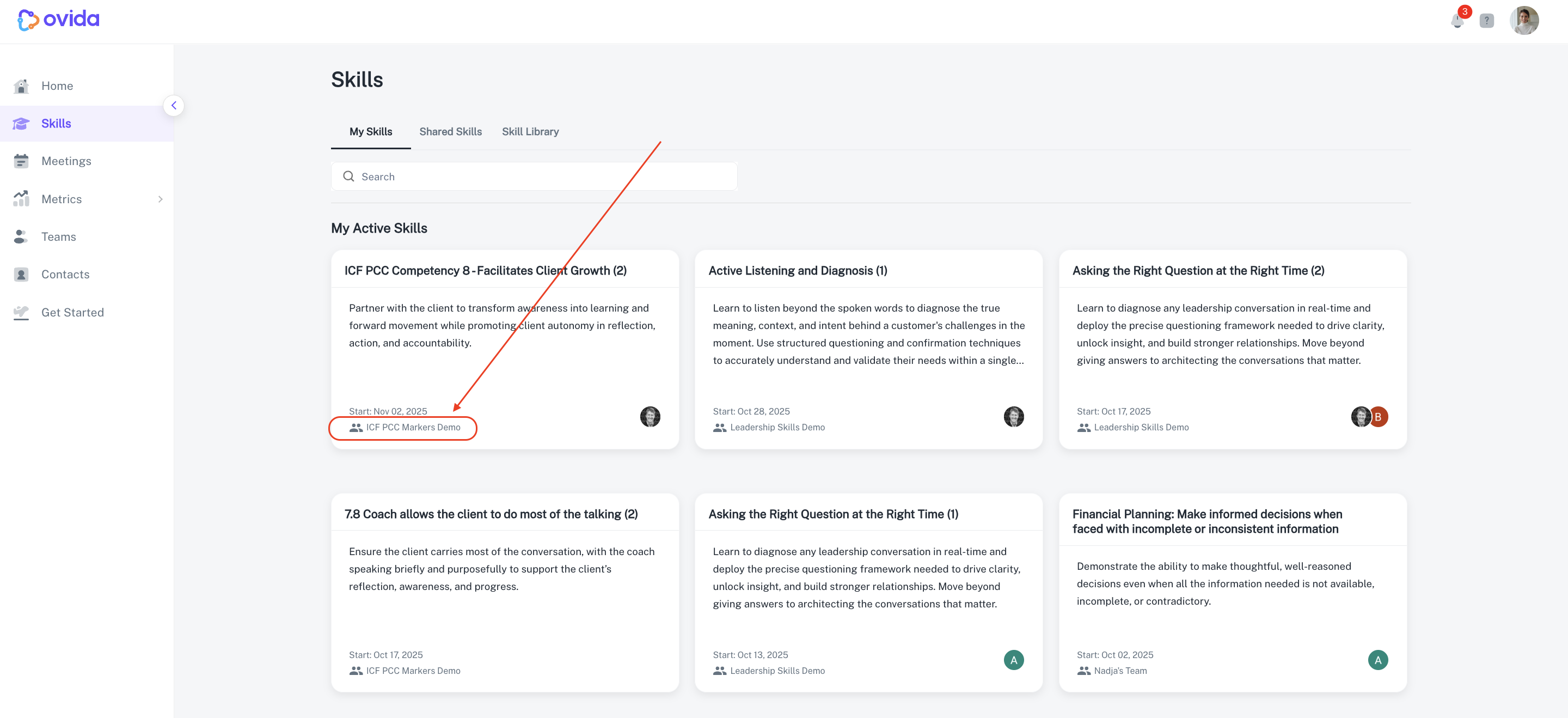Open Financial Planning skill card title

[1207, 521]
